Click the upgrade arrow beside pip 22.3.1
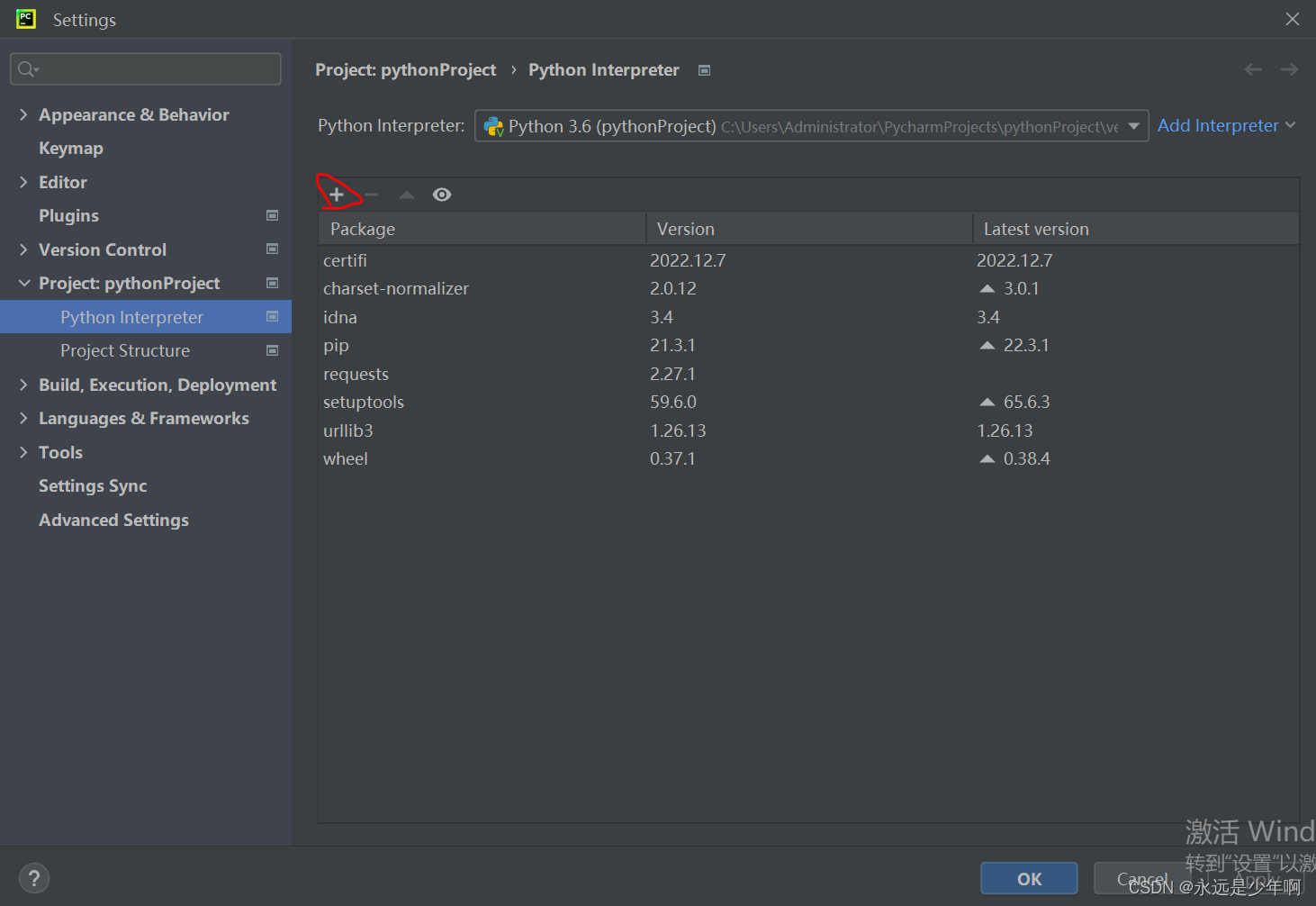This screenshot has width=1316, height=906. [987, 345]
